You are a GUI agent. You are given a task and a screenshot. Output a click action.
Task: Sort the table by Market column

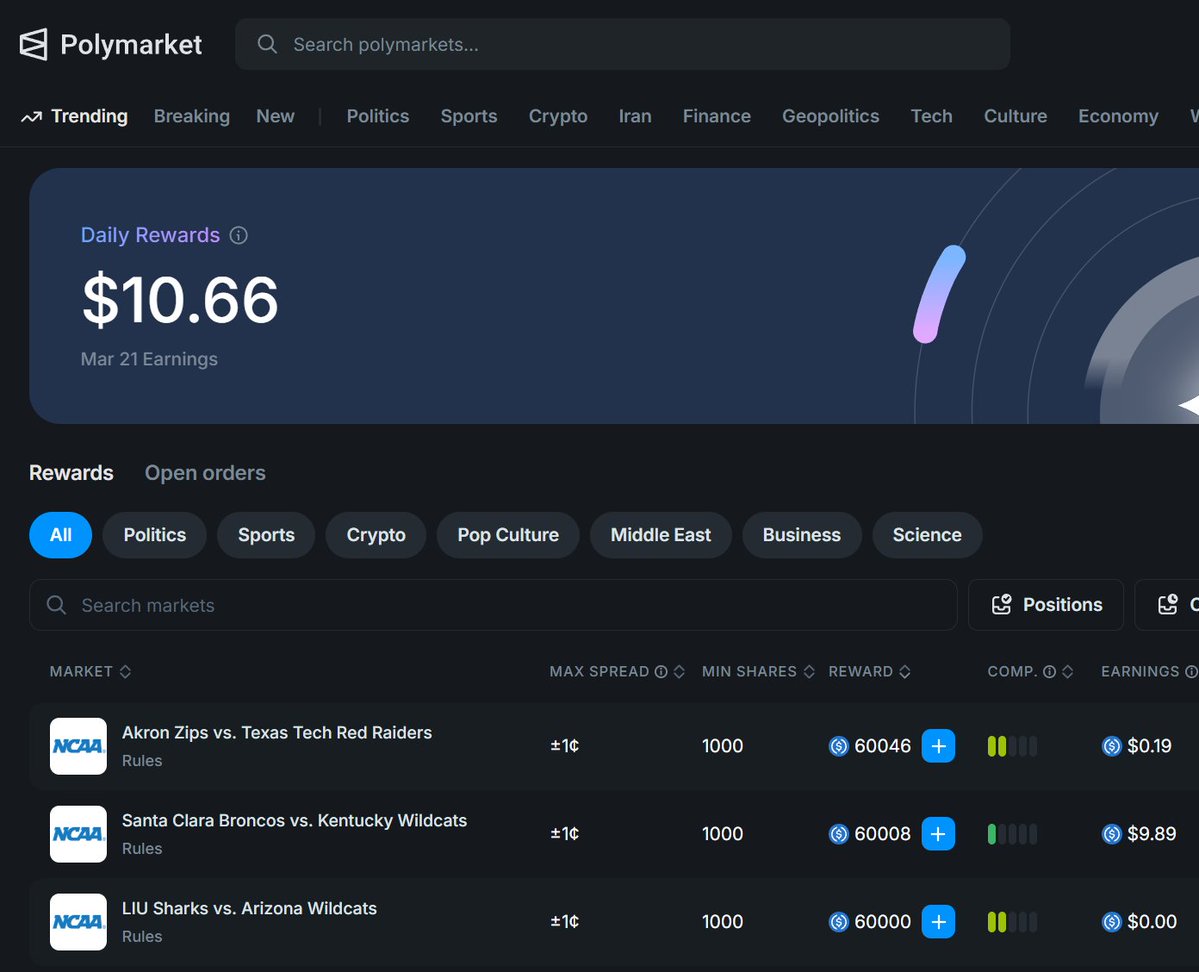point(90,671)
